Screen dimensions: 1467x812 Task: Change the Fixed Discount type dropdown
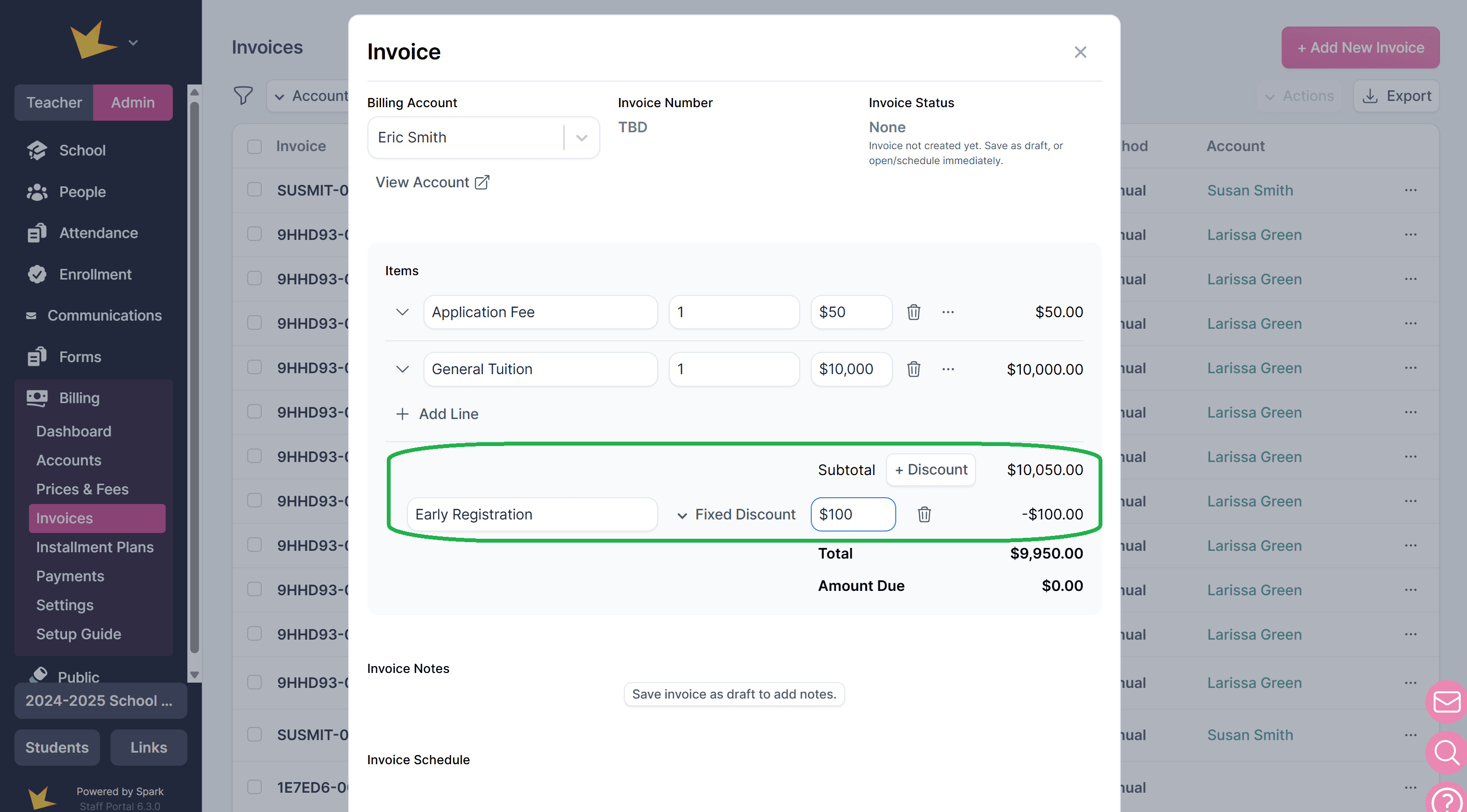[x=737, y=514]
